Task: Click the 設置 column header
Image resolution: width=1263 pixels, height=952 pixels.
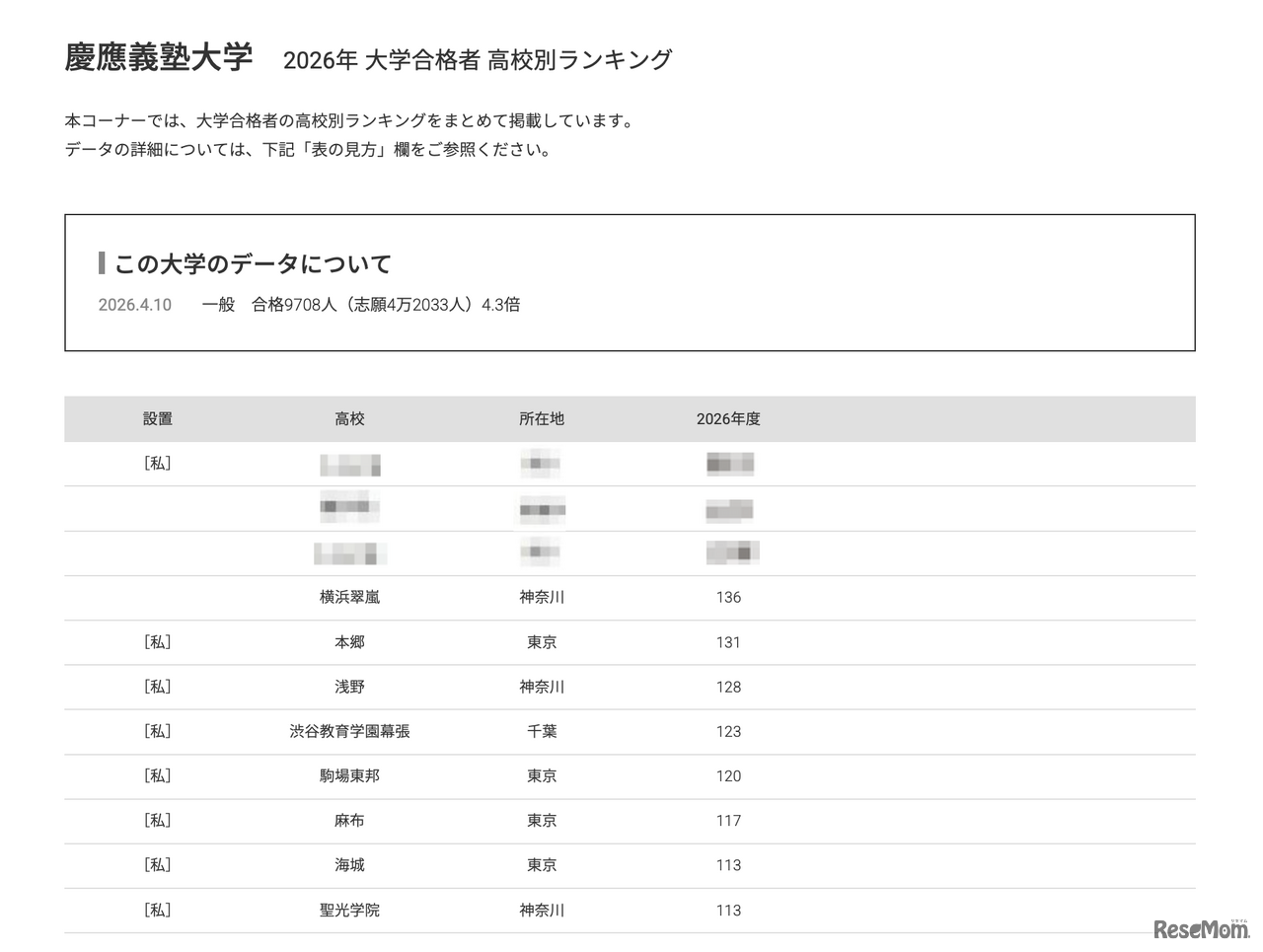Action: tap(158, 418)
